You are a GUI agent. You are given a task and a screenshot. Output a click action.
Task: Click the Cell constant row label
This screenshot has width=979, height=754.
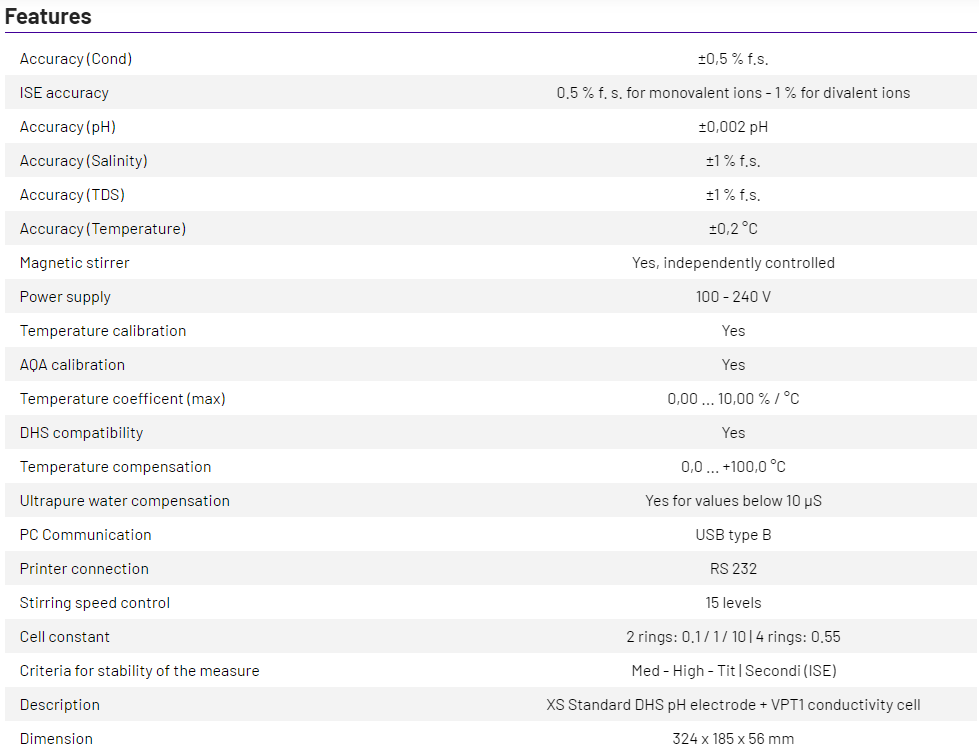[x=65, y=637]
